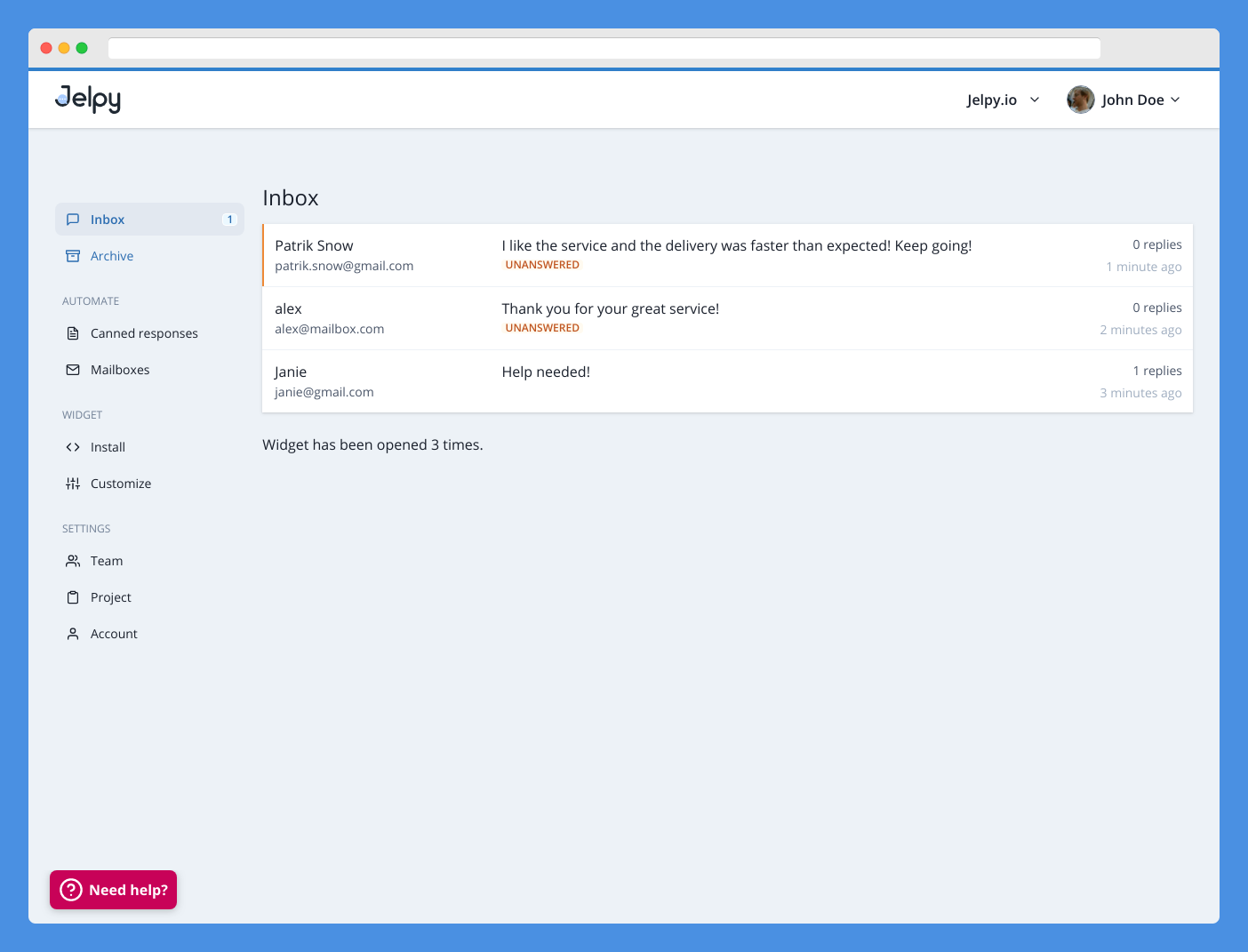Click the Canned responses document icon

click(x=73, y=333)
